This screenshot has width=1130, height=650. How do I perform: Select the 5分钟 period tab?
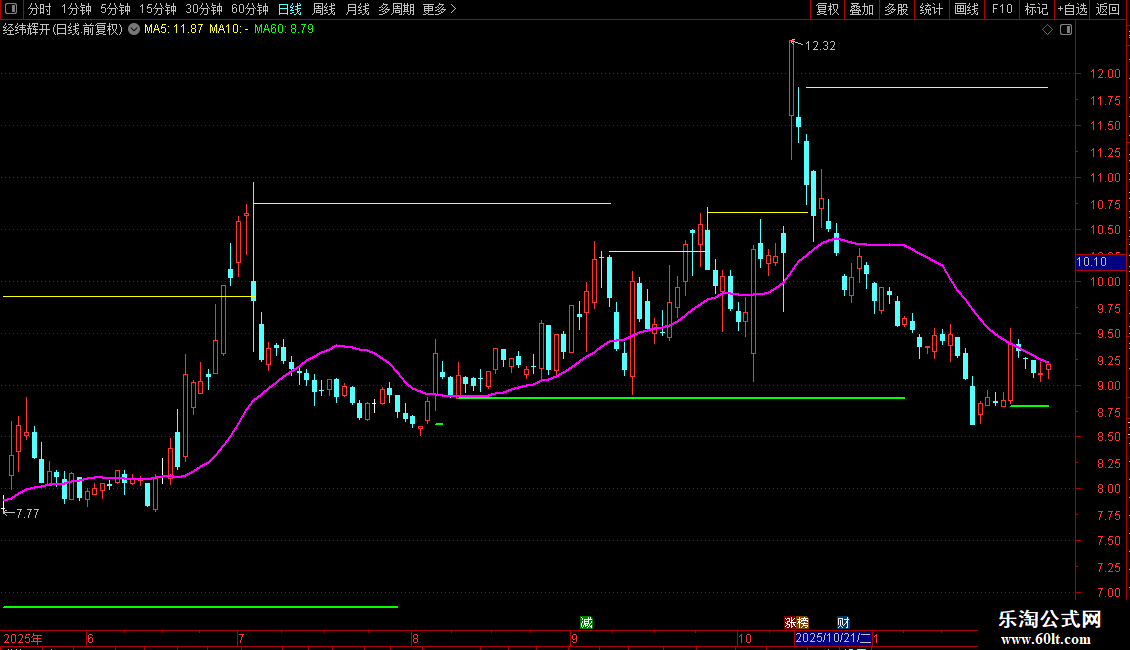pos(115,9)
